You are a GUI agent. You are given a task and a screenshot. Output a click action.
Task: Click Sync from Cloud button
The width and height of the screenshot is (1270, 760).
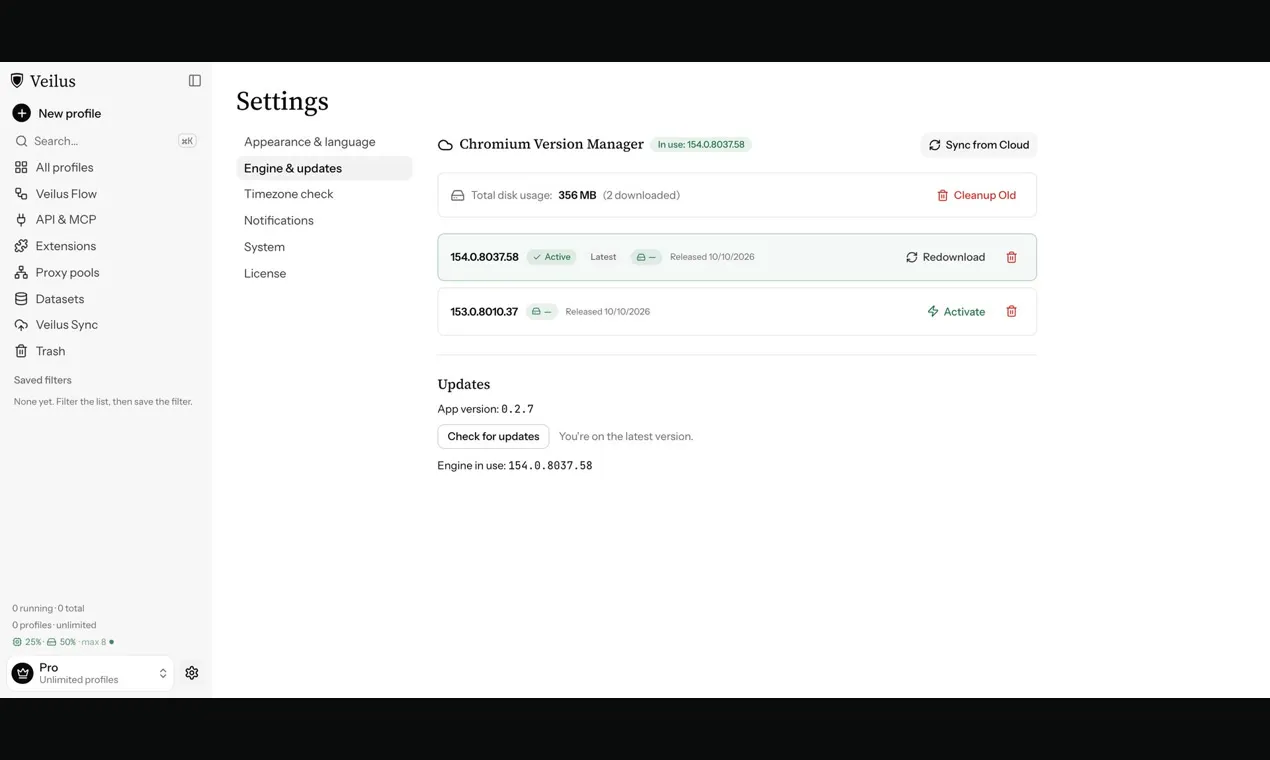978,145
